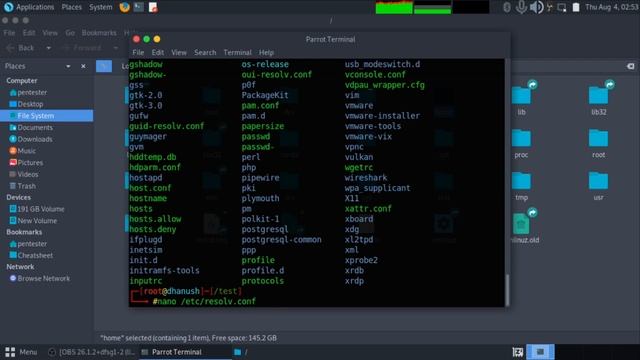Open Help menu in Parrot Terminal
The width and height of the screenshot is (640, 360).
pos(266,52)
